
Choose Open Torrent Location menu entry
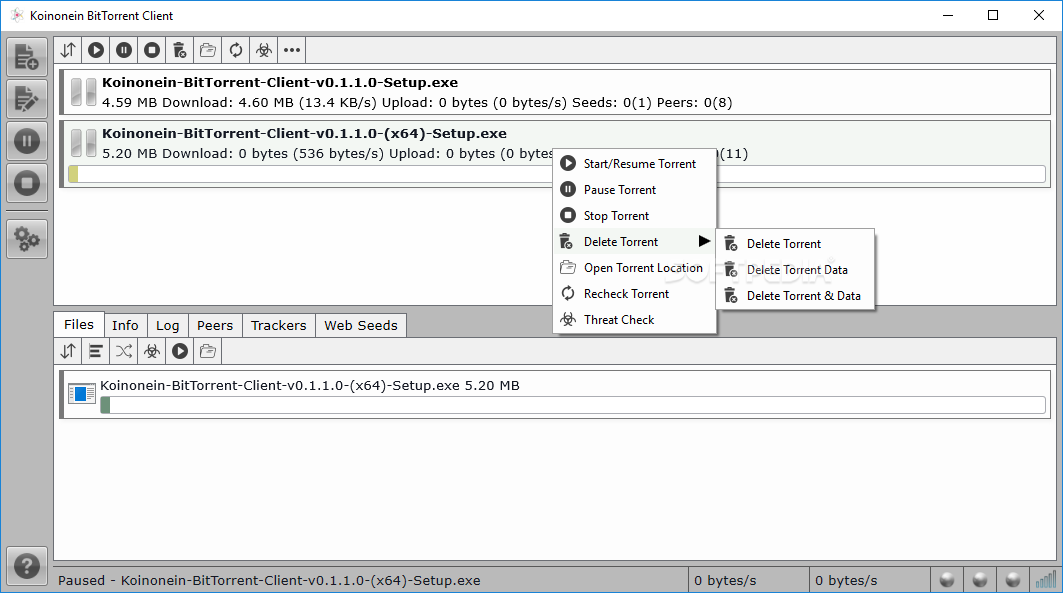pyautogui.click(x=635, y=268)
